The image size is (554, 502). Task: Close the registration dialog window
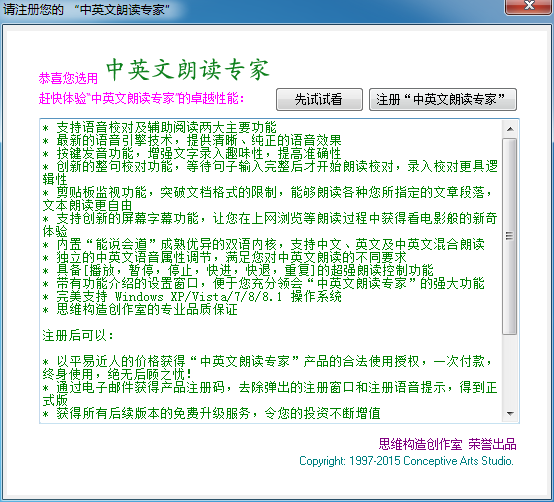[529, 6]
